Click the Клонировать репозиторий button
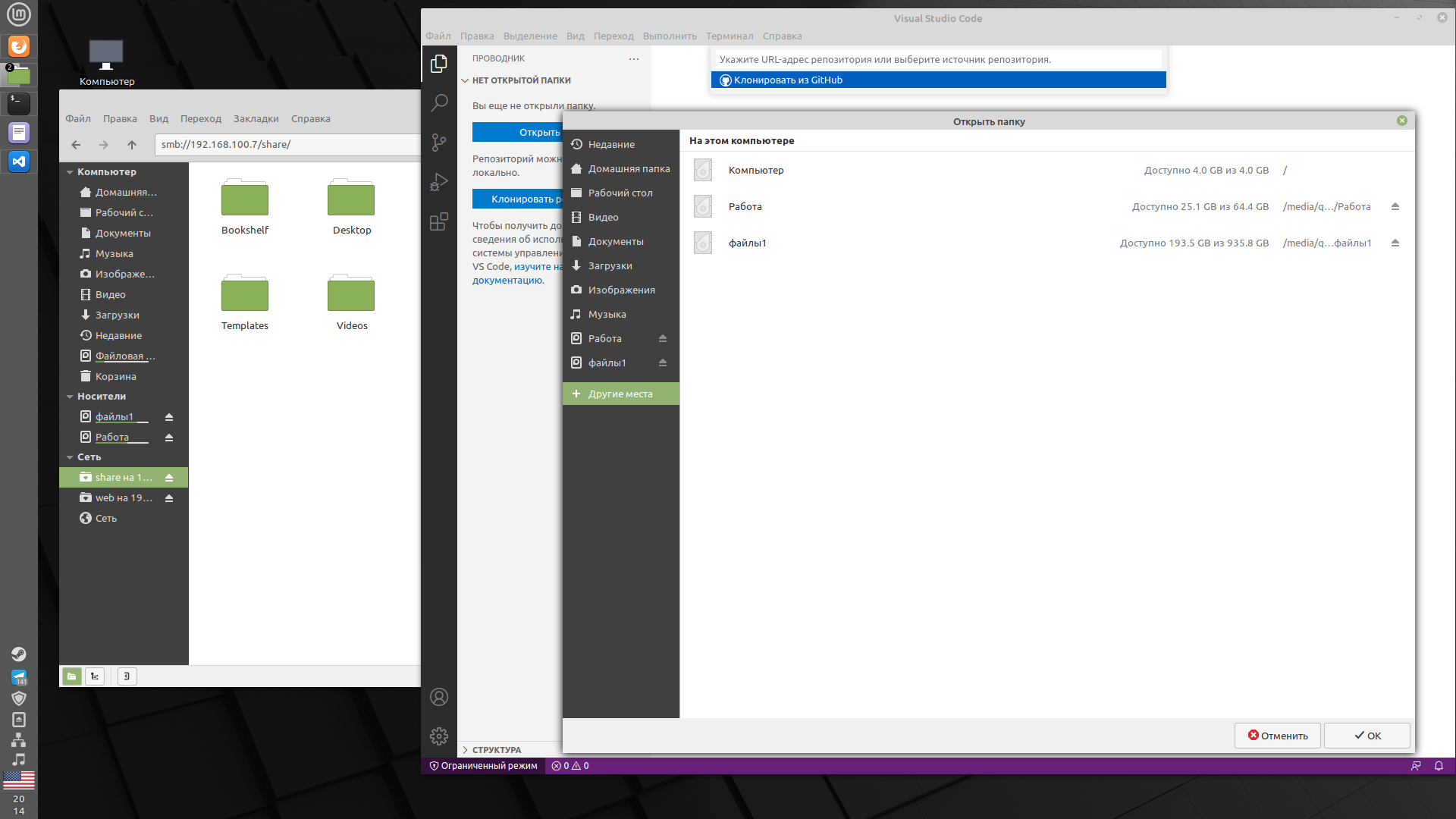 coord(518,199)
